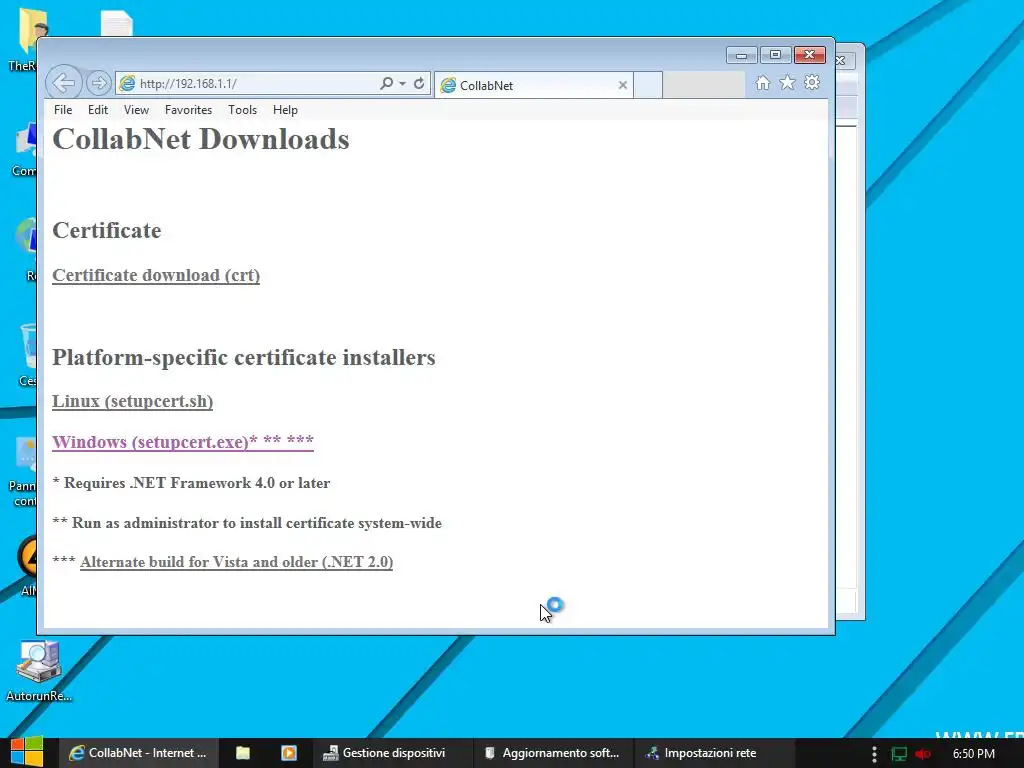The image size is (1024, 768).
Task: Open the Favorites menu
Action: 188,110
